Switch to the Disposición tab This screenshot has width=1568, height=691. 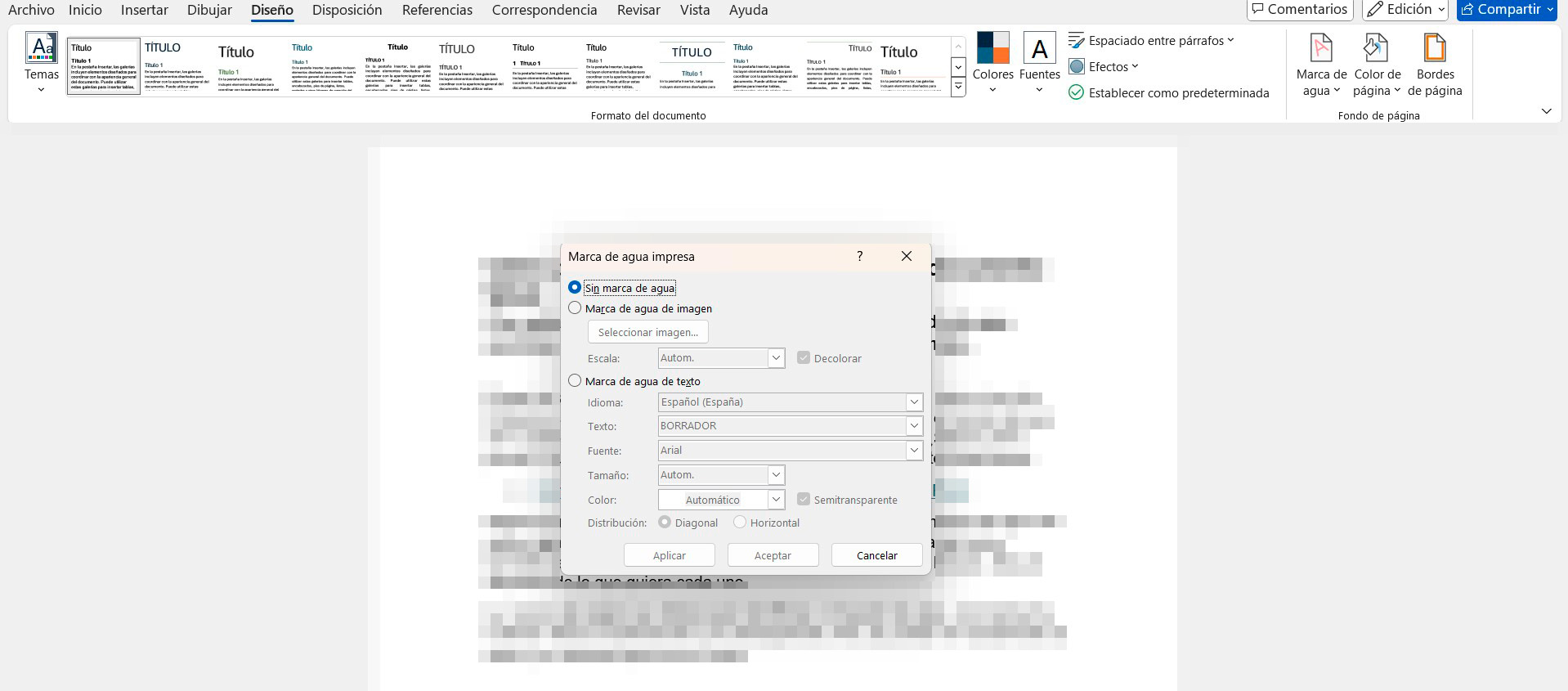[347, 10]
